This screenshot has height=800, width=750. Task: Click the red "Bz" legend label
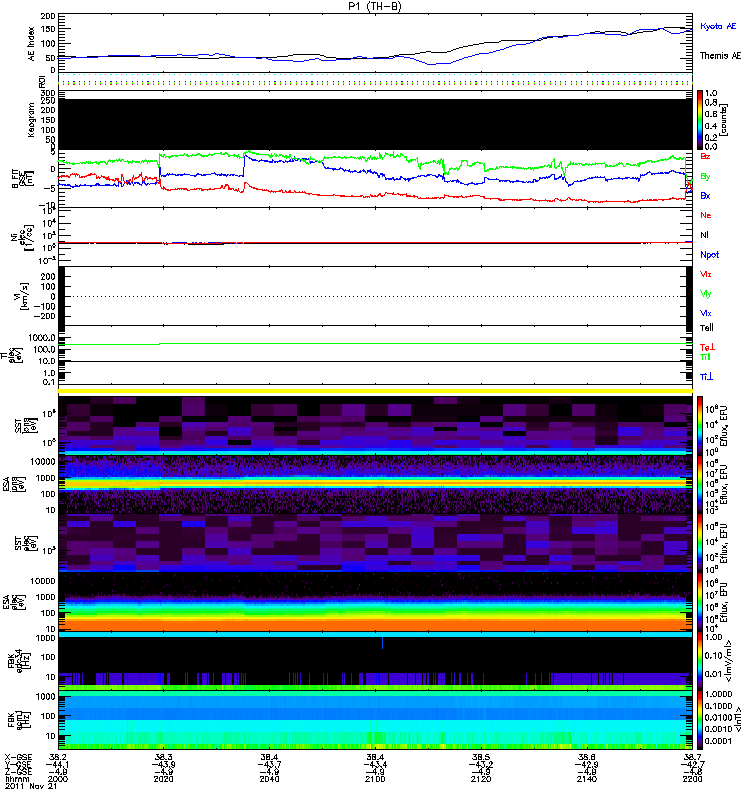tap(705, 156)
